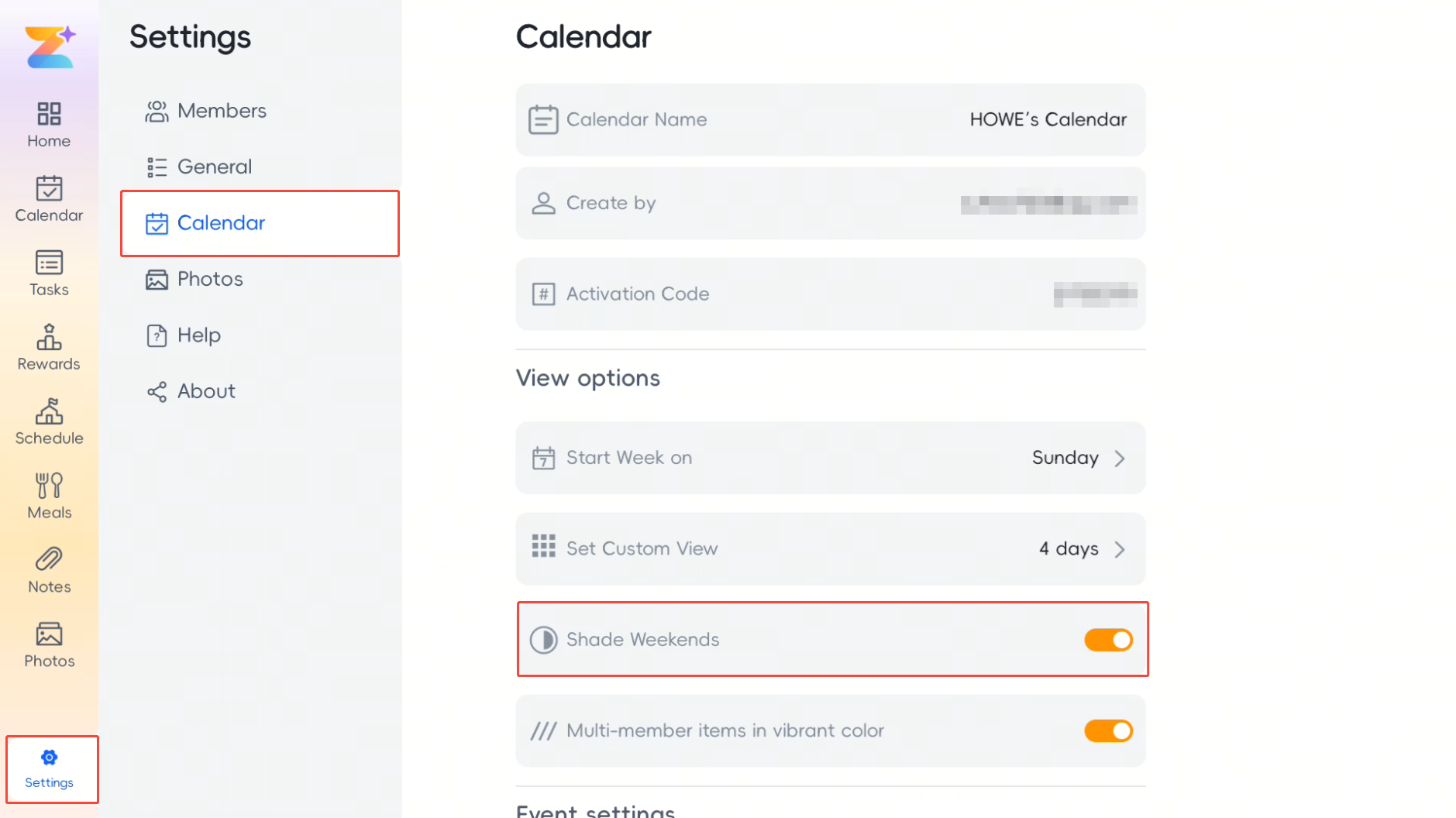Click the app logo at top left
Image resolution: width=1456 pixels, height=818 pixels.
click(50, 47)
